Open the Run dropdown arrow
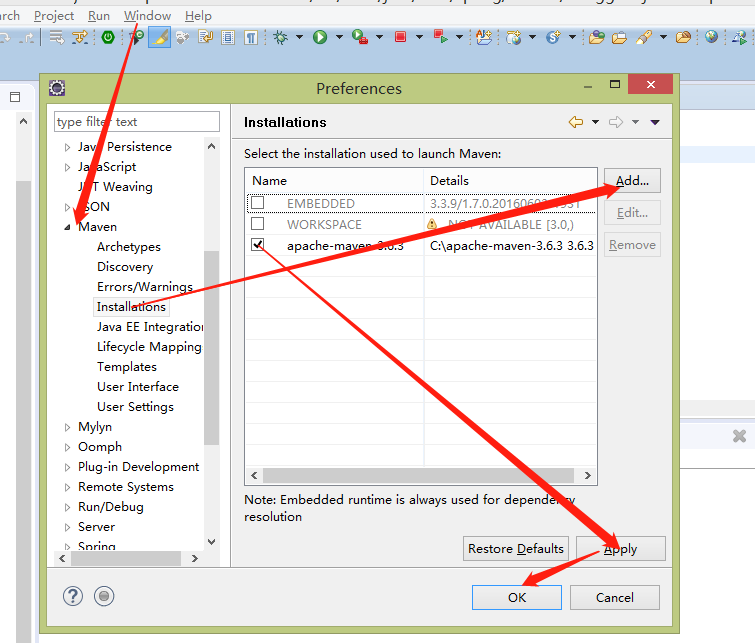This screenshot has width=755, height=643. point(339,37)
